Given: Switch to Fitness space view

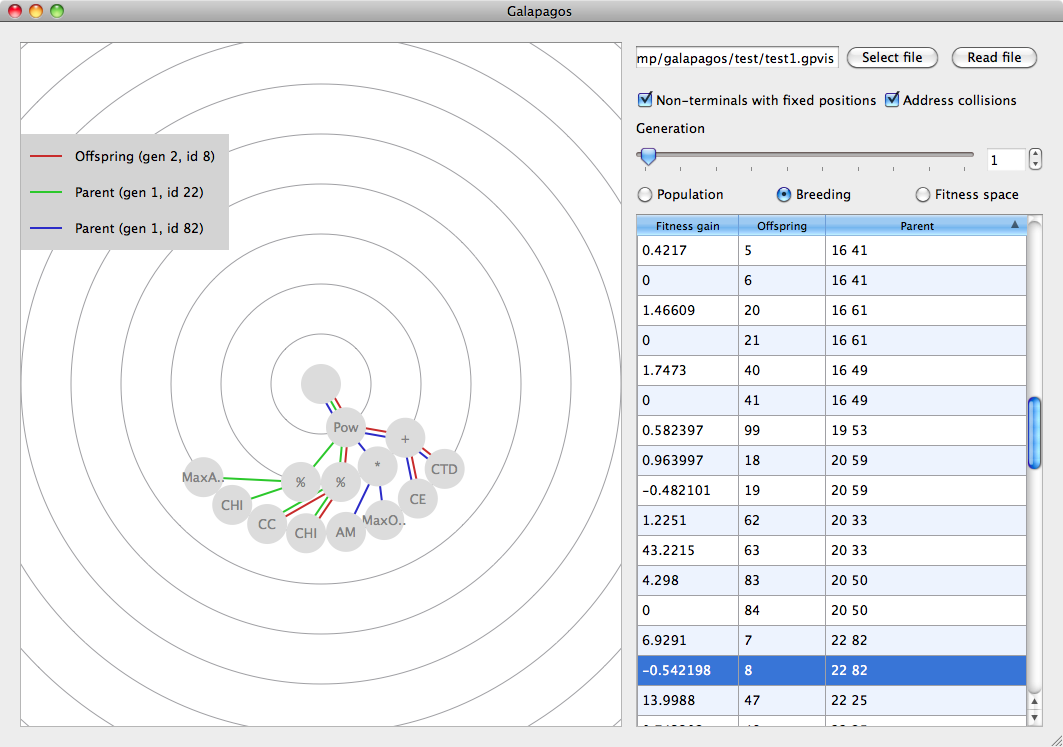Looking at the screenshot, I should [923, 195].
